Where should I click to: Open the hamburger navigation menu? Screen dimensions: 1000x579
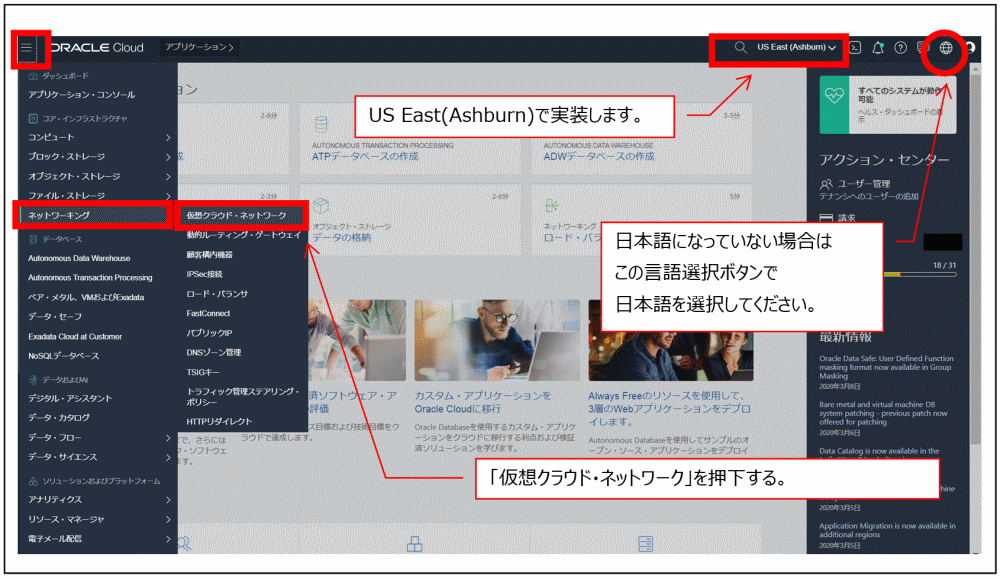coord(26,47)
